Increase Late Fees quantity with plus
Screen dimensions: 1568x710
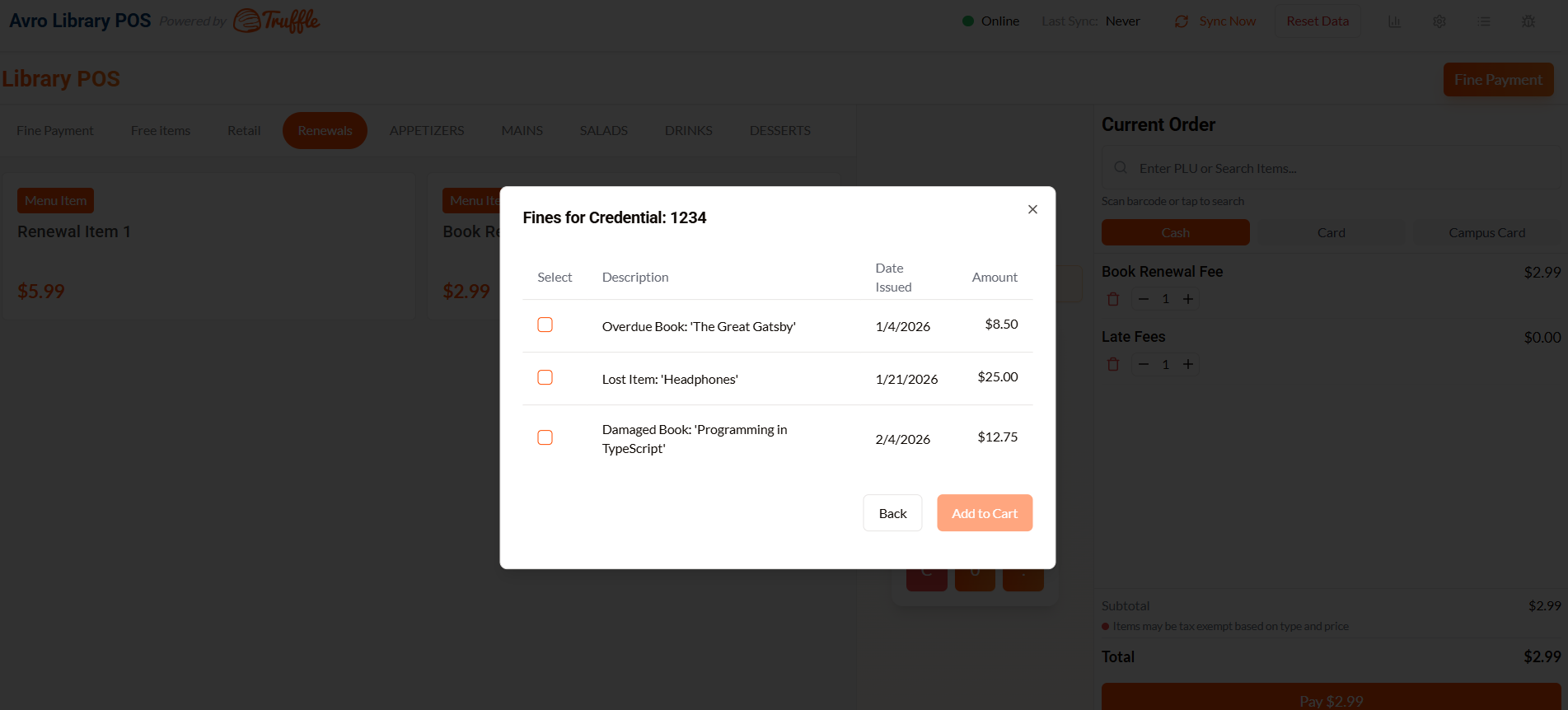coord(1188,364)
